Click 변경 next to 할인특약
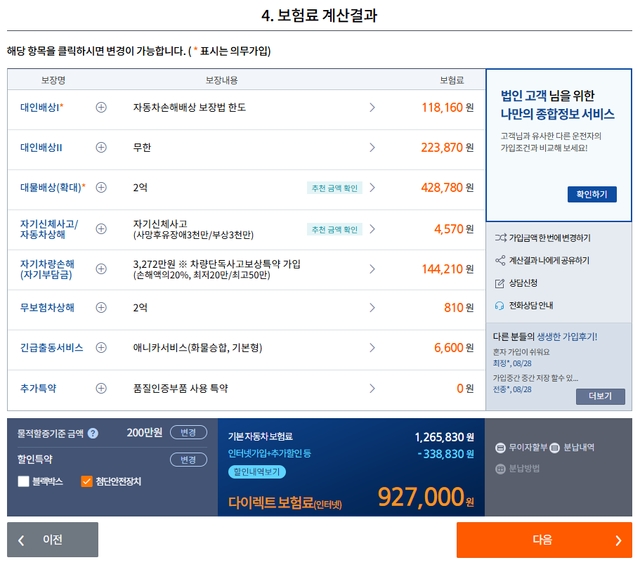 [188, 460]
